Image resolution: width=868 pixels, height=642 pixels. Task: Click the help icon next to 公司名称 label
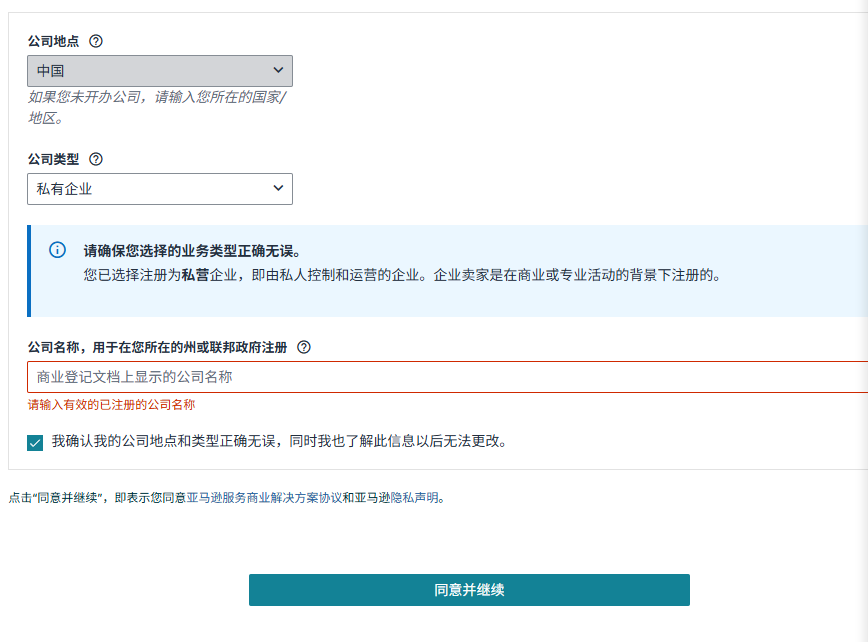point(304,347)
